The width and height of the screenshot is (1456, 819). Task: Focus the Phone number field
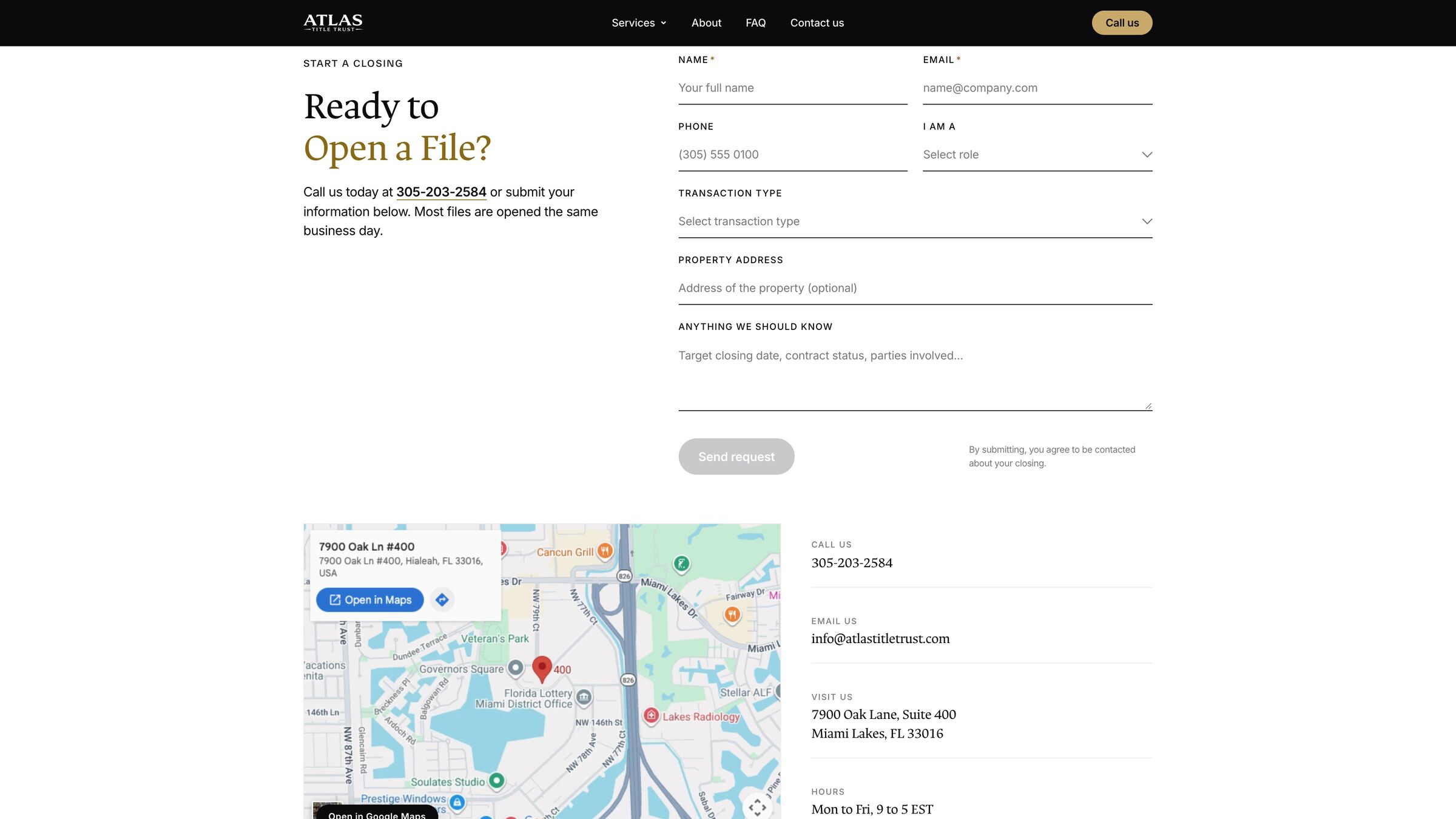coord(792,155)
